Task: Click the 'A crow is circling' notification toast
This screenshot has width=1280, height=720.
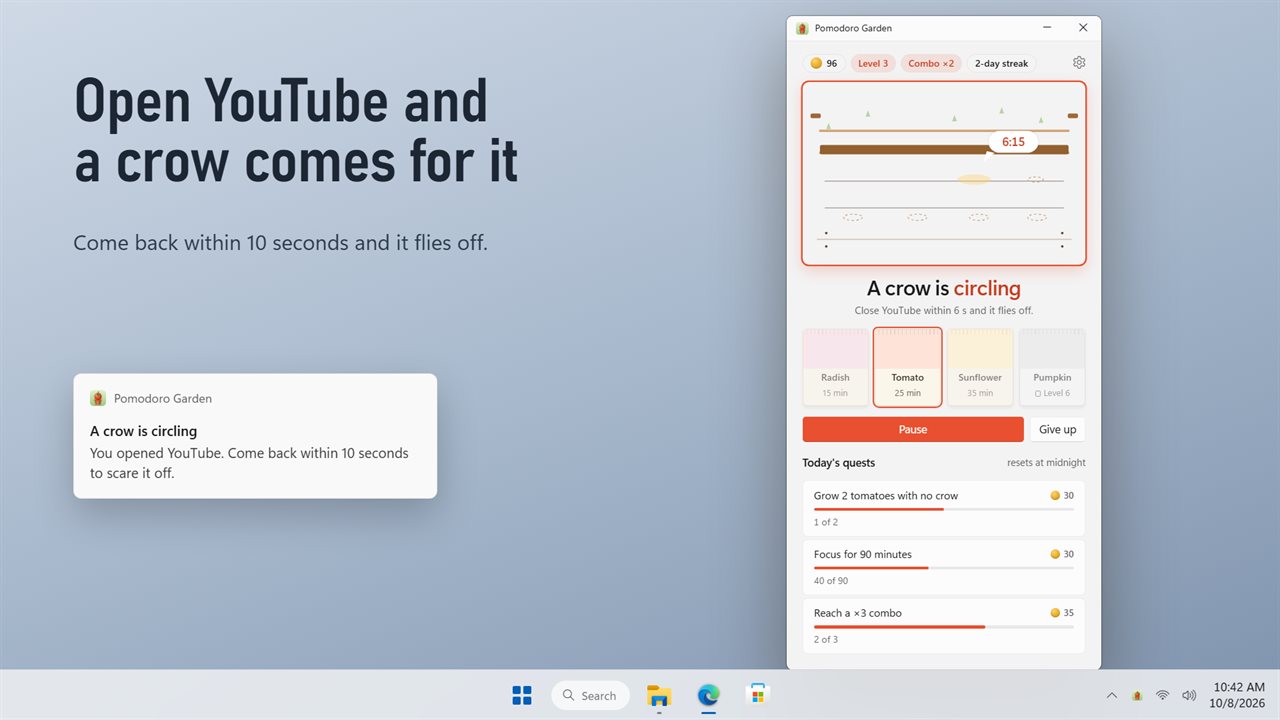Action: 255,436
